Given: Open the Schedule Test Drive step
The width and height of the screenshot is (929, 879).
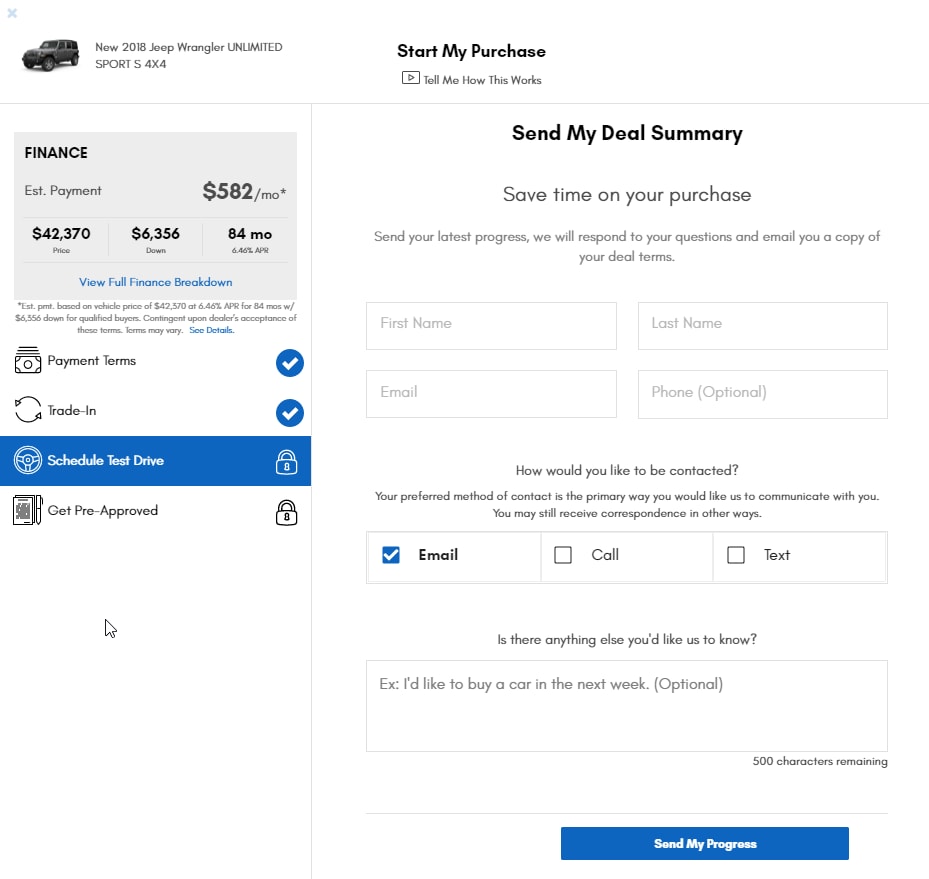Looking at the screenshot, I should 155,461.
